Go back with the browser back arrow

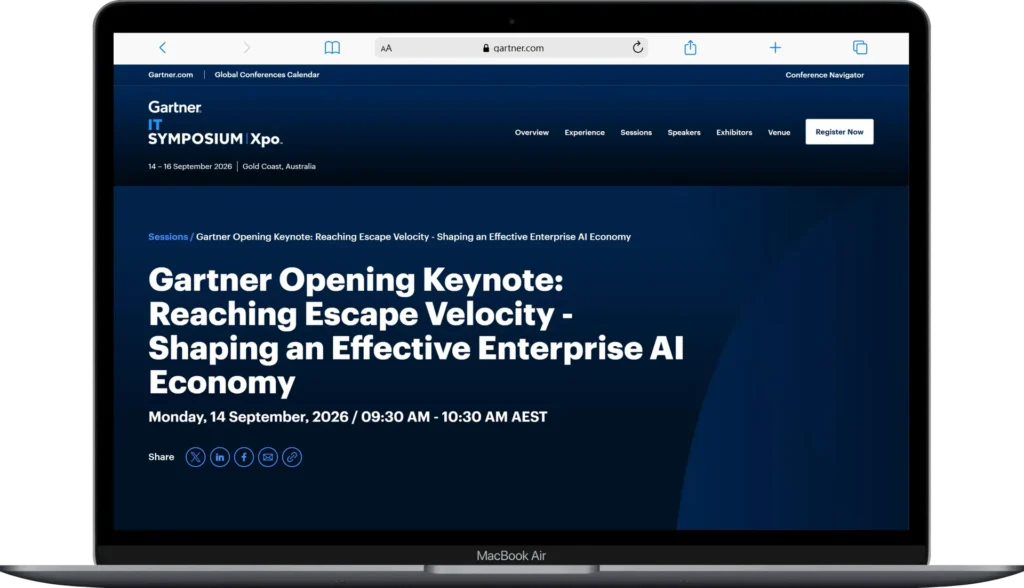[163, 48]
